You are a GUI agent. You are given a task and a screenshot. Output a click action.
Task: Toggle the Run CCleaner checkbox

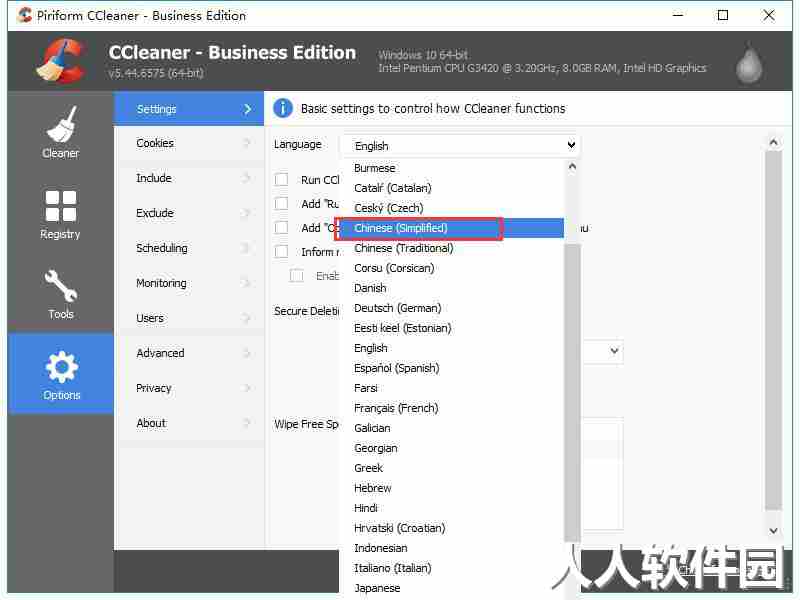pos(281,180)
